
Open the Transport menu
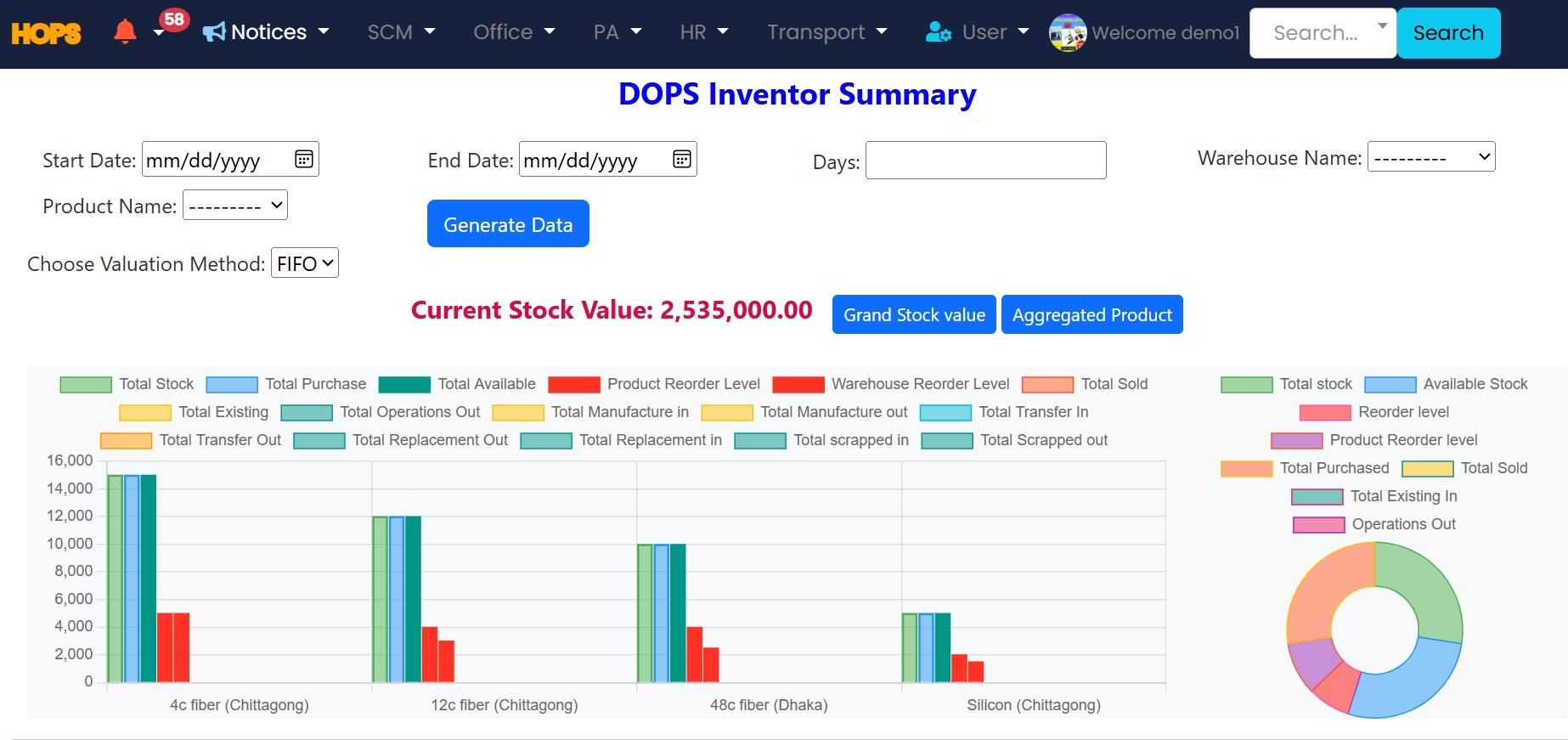click(x=826, y=32)
